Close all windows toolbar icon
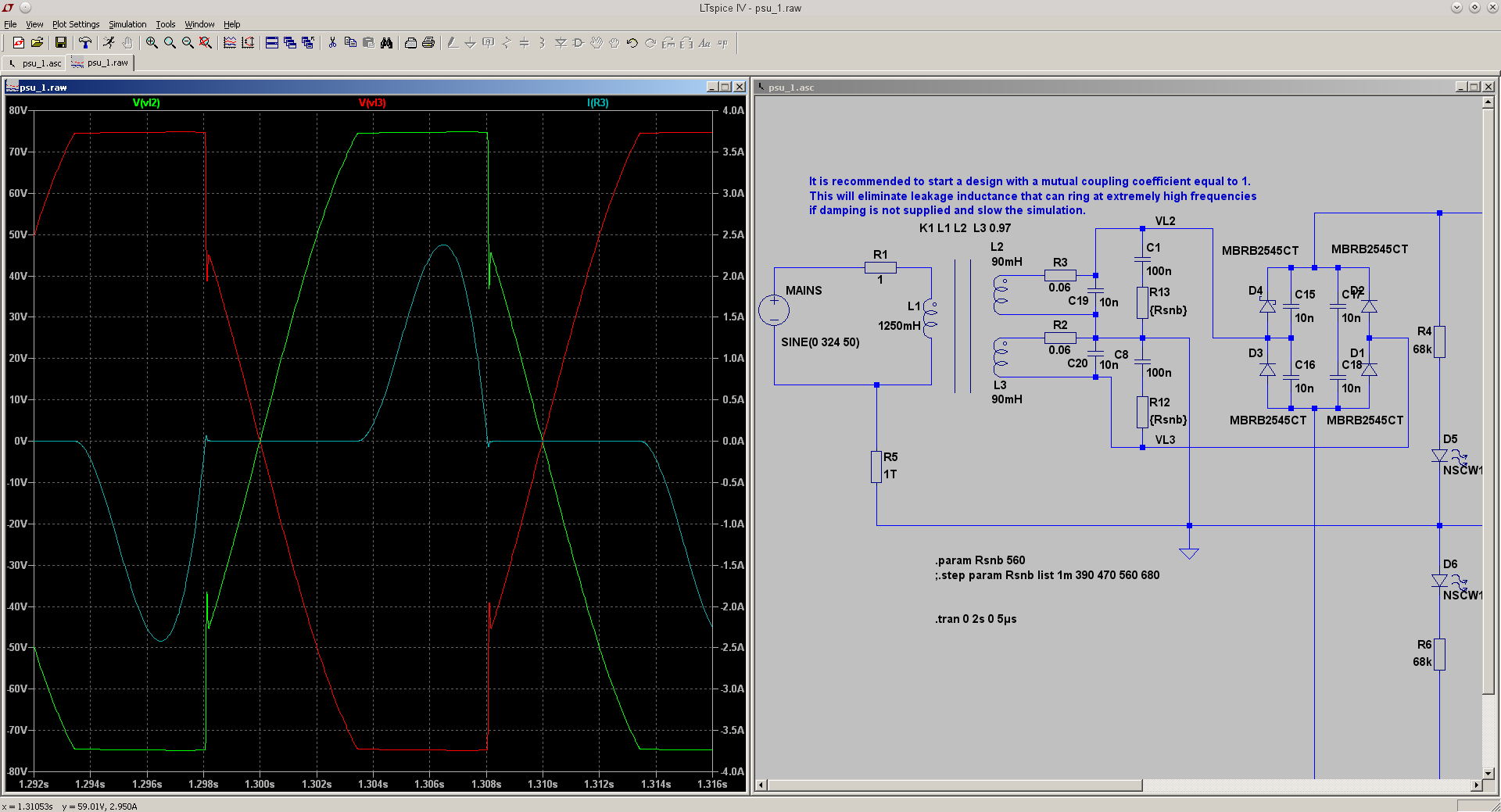This screenshot has height=812, width=1501. (308, 43)
